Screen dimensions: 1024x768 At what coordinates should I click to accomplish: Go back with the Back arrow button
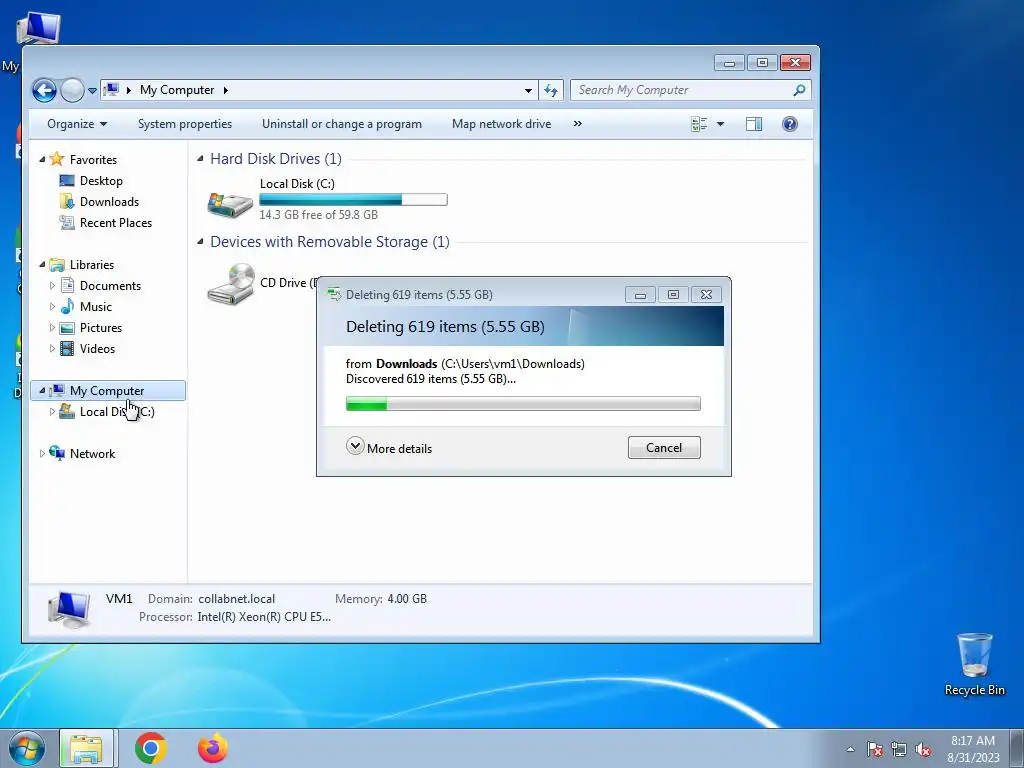pos(44,90)
